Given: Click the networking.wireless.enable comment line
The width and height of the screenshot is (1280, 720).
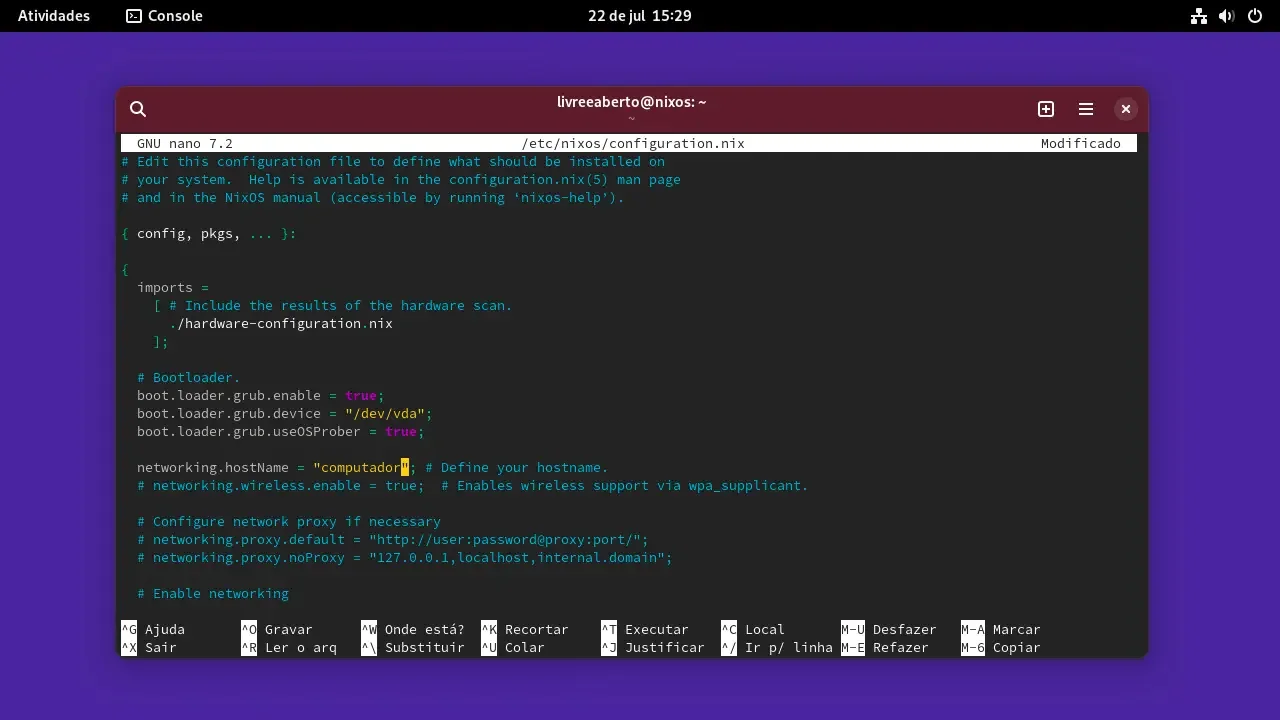Looking at the screenshot, I should coord(473,486).
